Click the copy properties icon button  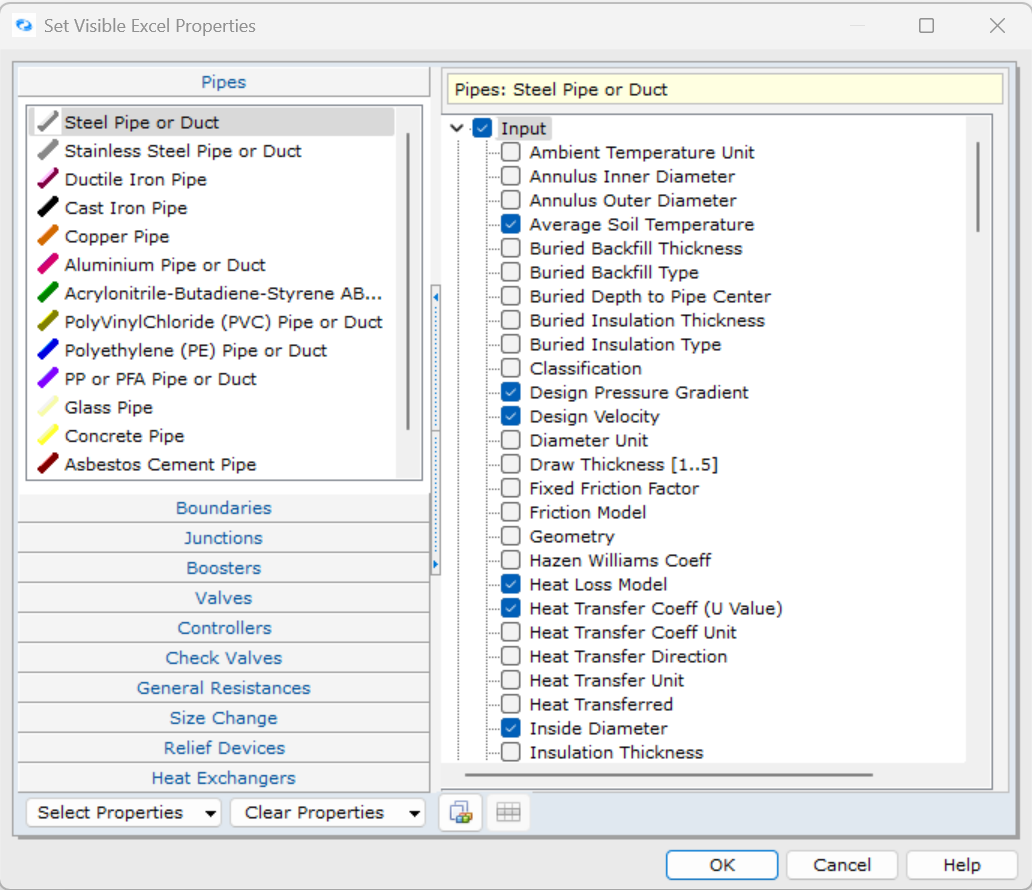tap(461, 813)
